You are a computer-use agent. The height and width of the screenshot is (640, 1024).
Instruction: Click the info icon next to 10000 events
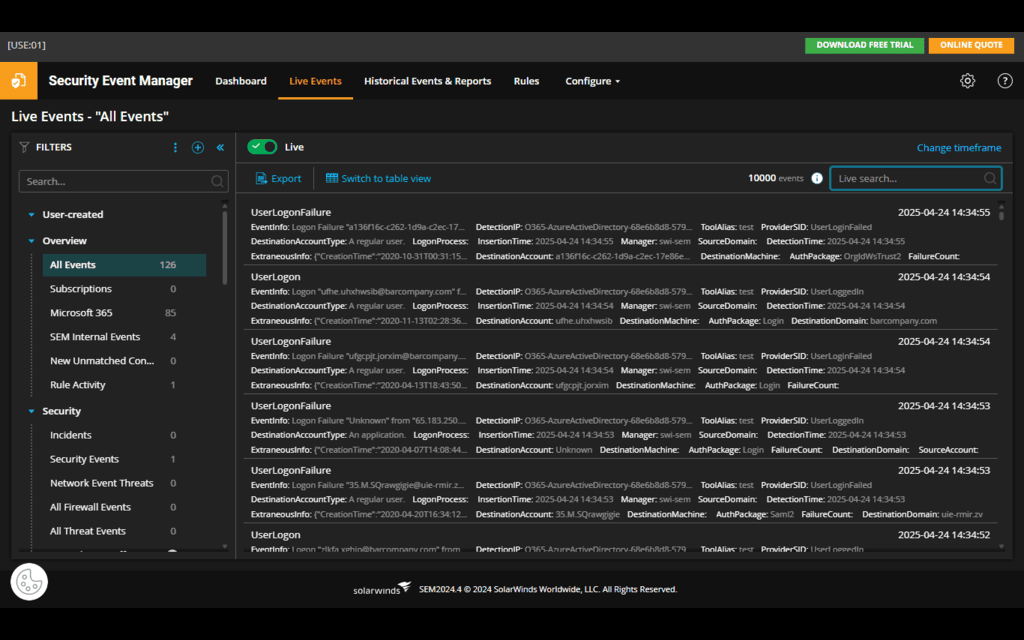tap(817, 177)
